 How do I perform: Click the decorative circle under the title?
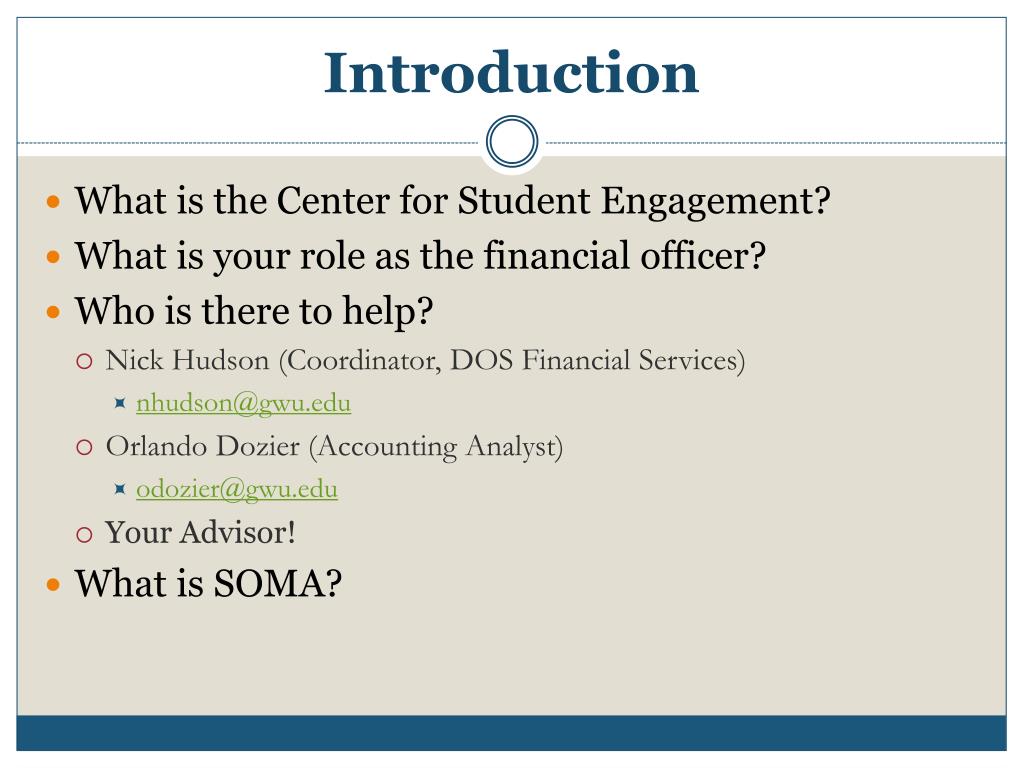(512, 142)
